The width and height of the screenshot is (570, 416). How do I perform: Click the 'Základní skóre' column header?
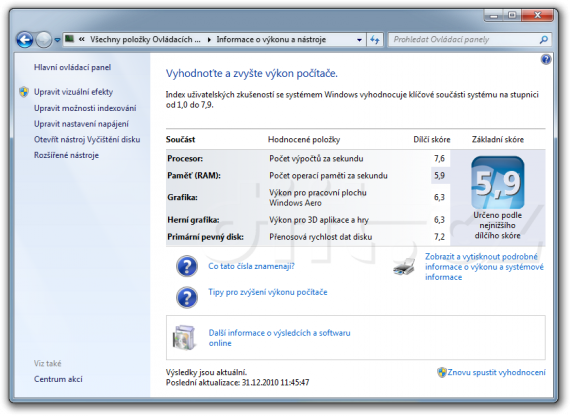click(498, 140)
